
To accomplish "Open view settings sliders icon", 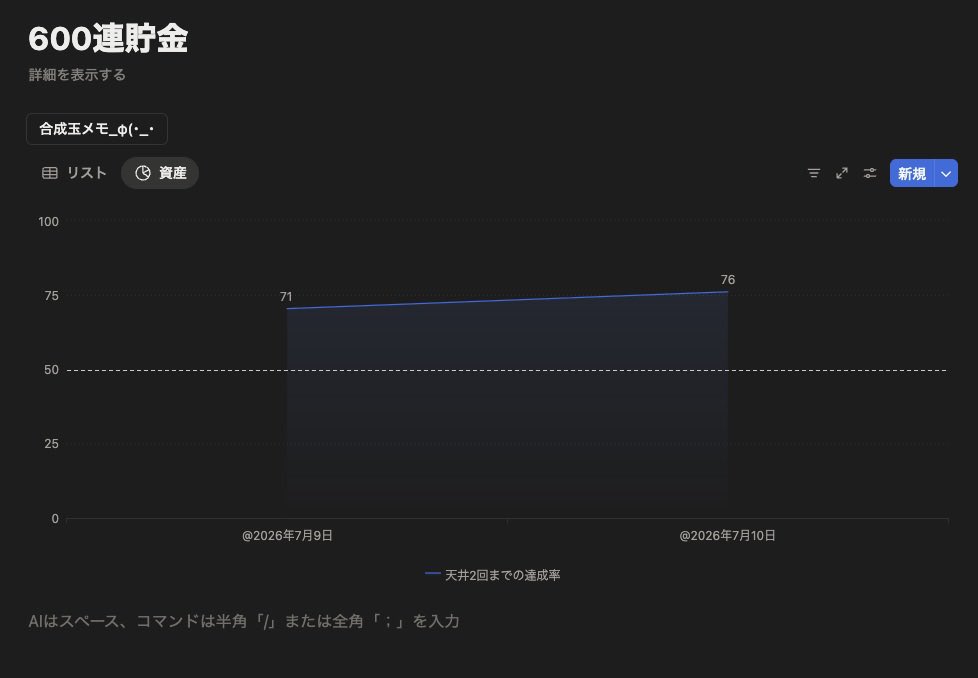I will pos(869,173).
